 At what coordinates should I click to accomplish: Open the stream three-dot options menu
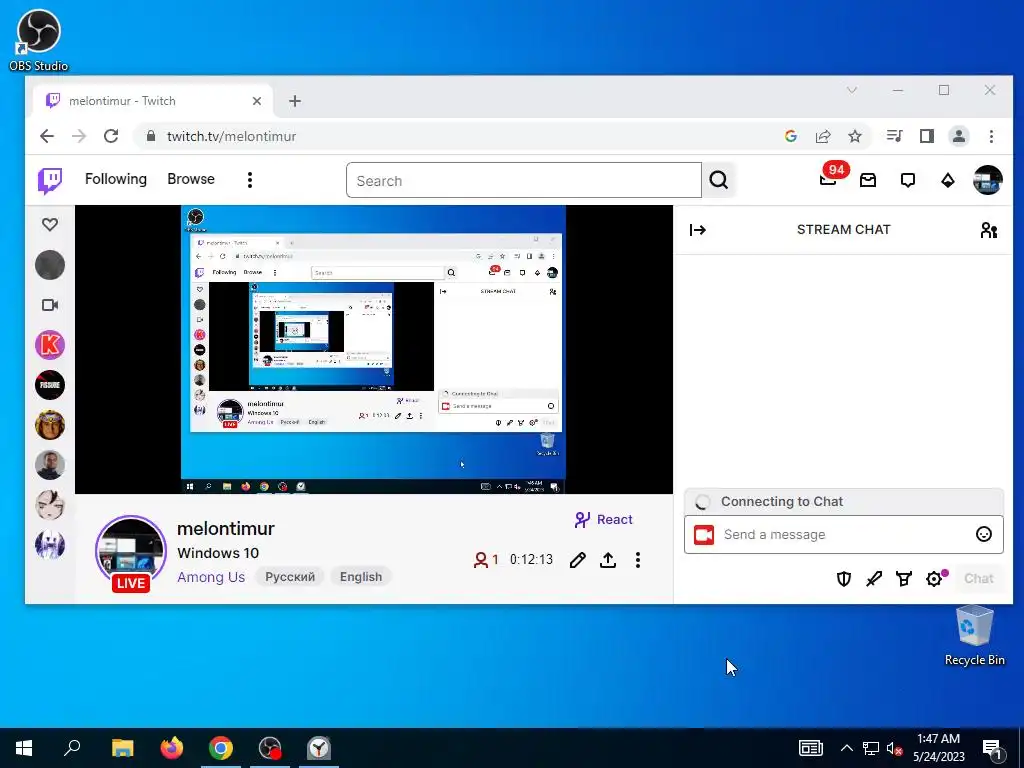point(638,560)
